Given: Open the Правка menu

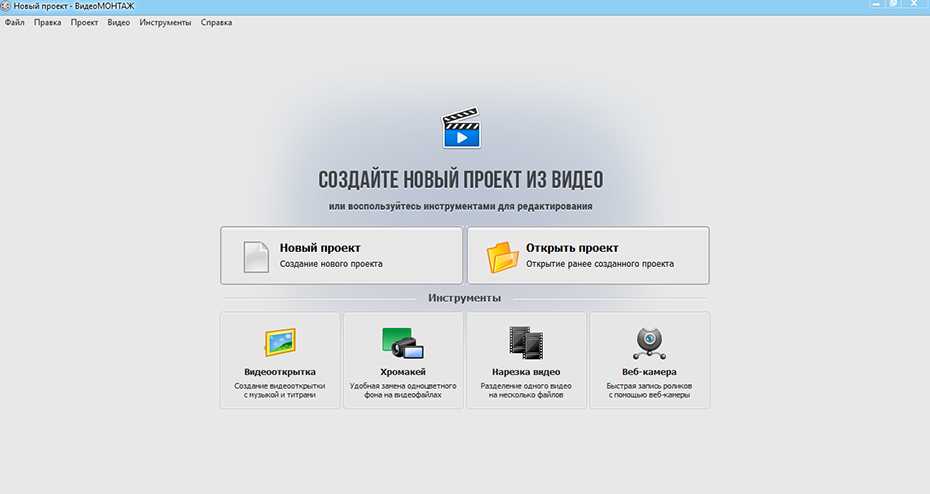Looking at the screenshot, I should pos(47,22).
